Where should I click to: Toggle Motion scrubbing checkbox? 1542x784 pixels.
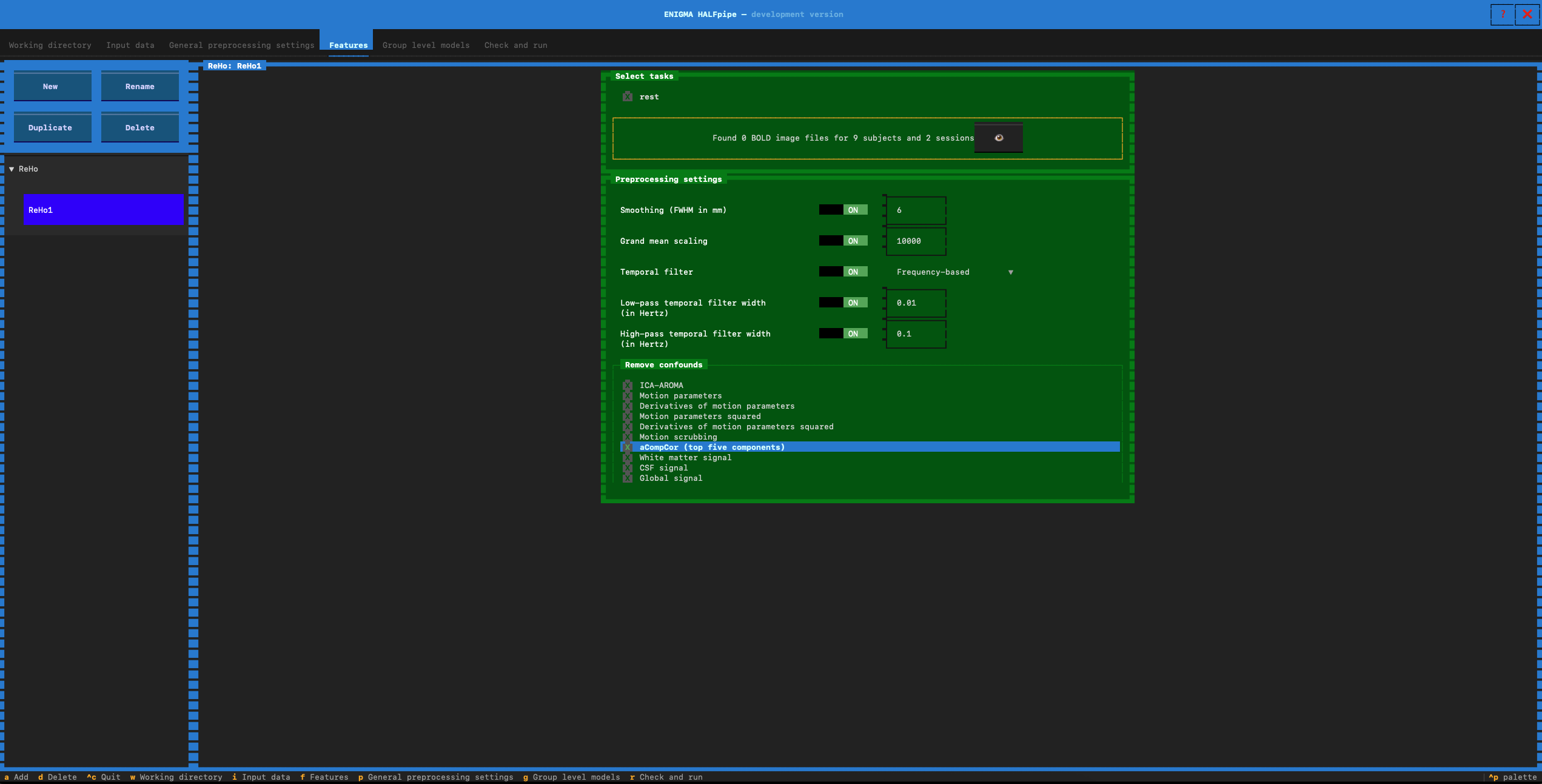click(628, 437)
